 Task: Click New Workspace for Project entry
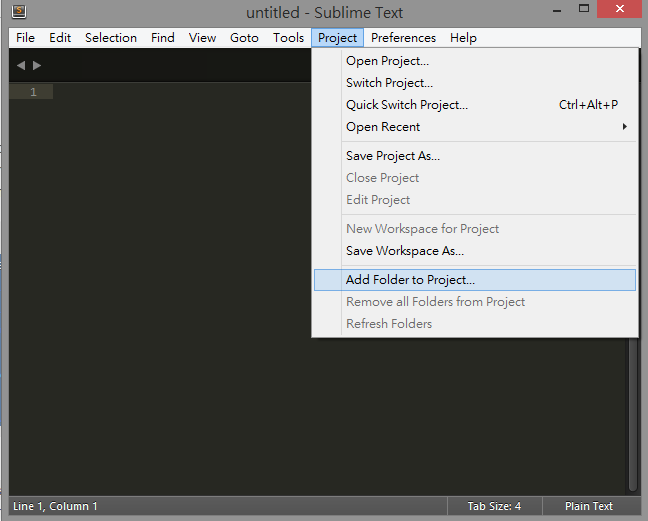pyautogui.click(x=475, y=229)
